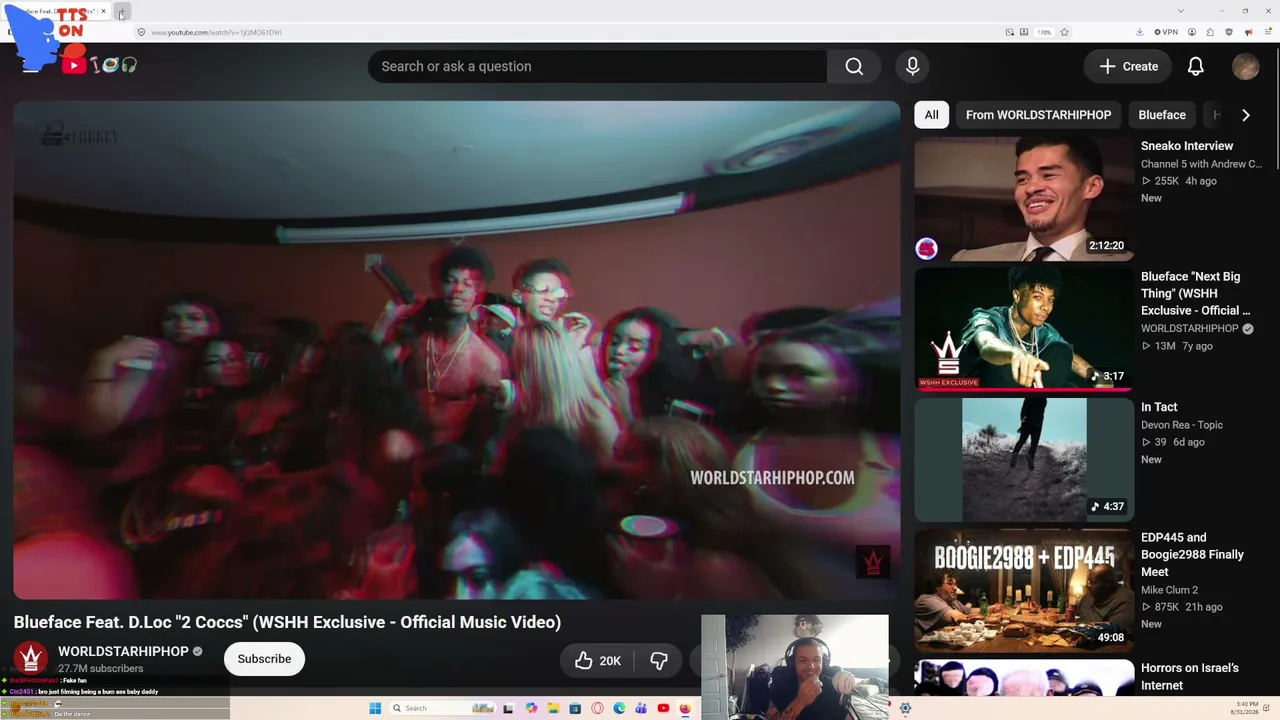Expand the tab list dropdown chevron
This screenshot has width=1280, height=720.
click(1182, 11)
